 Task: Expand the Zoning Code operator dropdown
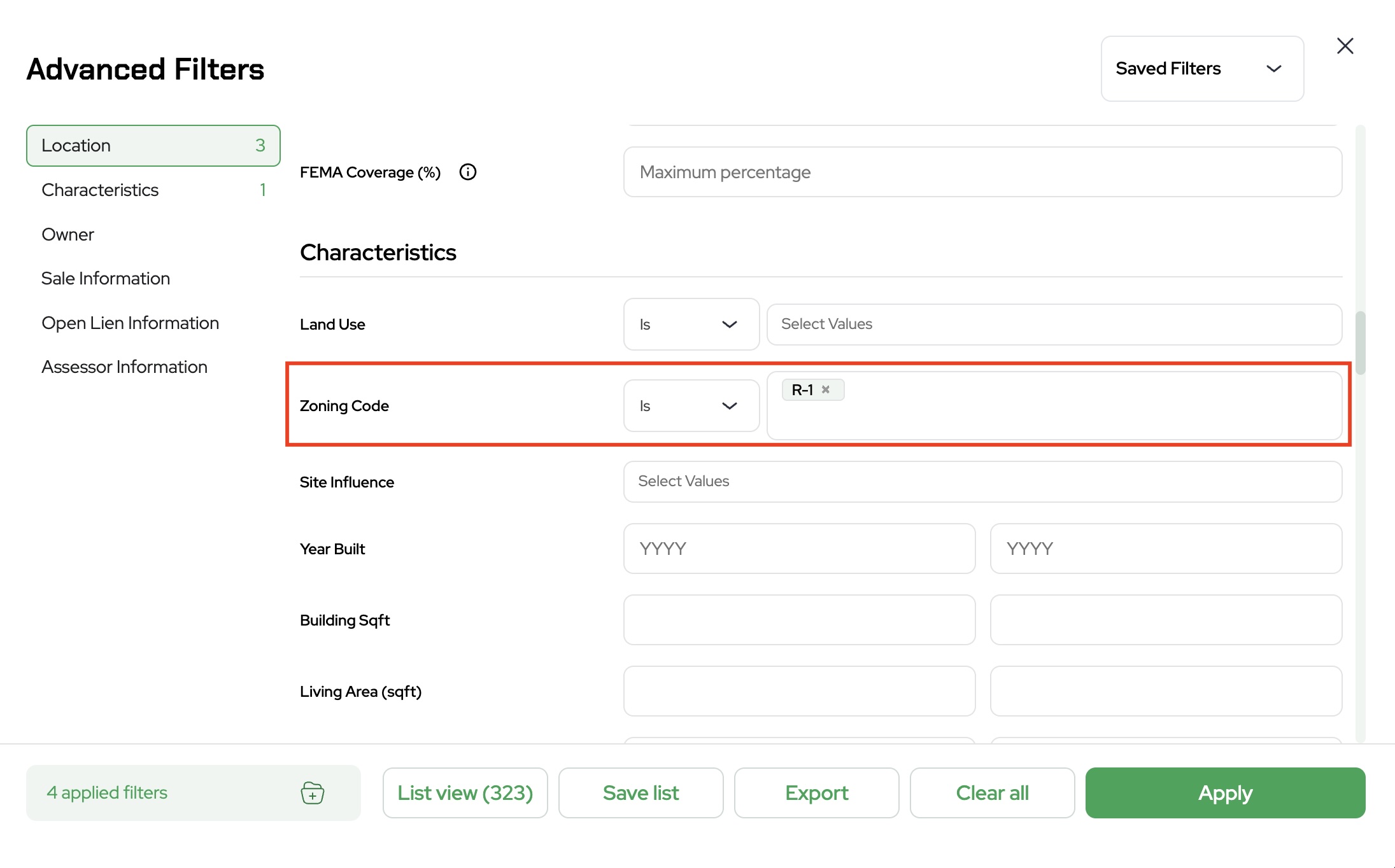click(691, 406)
